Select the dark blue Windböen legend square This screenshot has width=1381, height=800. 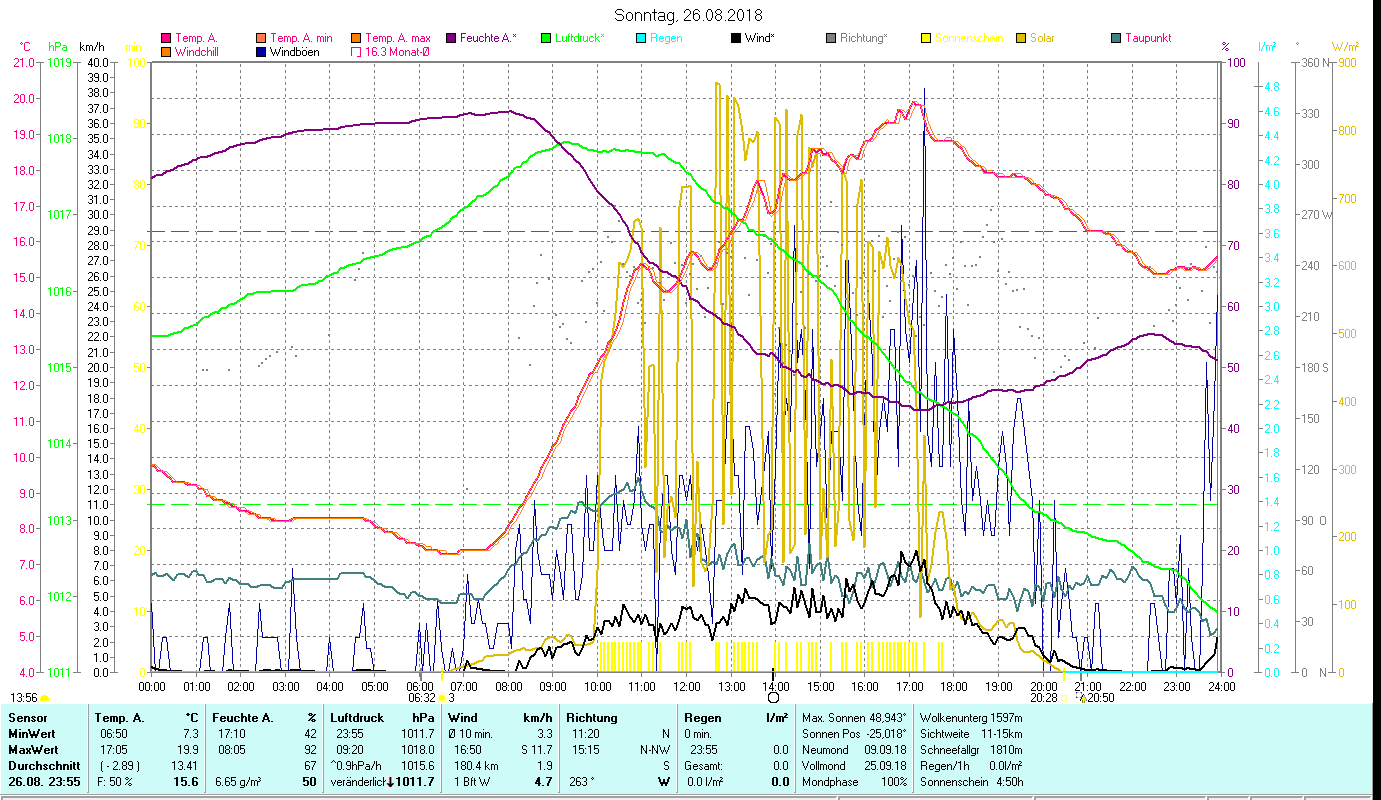(262, 52)
